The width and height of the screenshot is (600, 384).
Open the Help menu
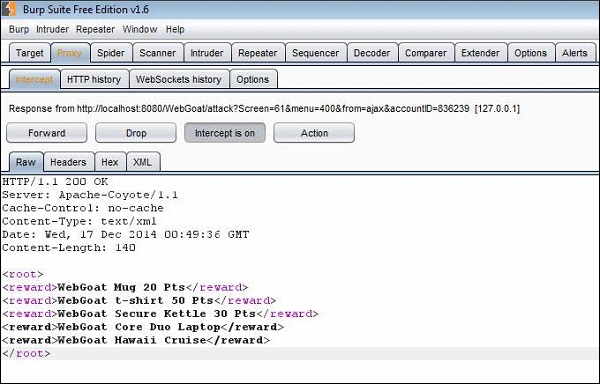(x=175, y=29)
